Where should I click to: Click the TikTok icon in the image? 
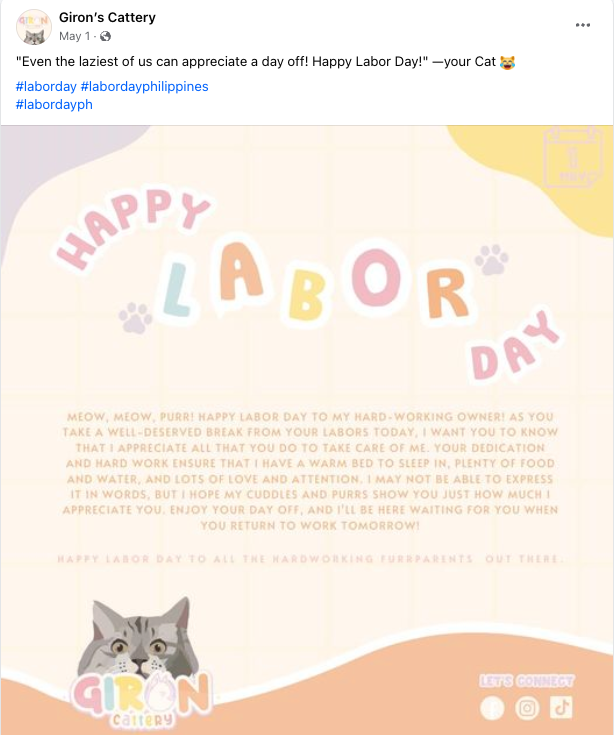[562, 708]
